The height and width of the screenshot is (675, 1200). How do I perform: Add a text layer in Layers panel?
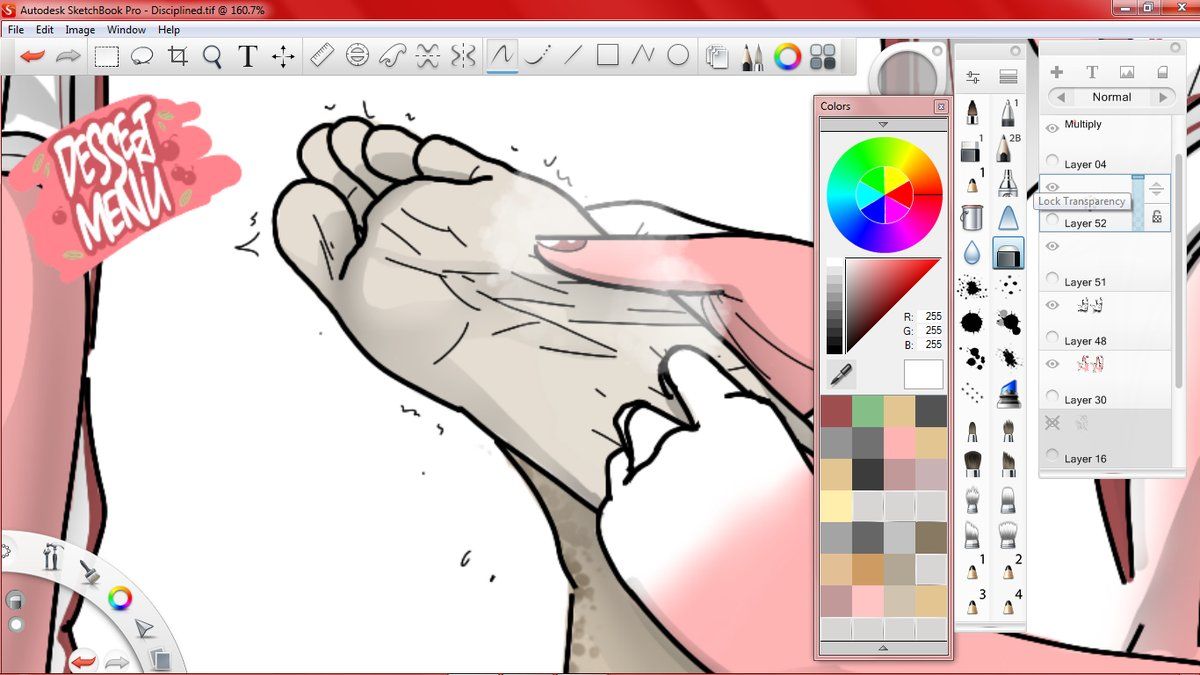[1092, 72]
